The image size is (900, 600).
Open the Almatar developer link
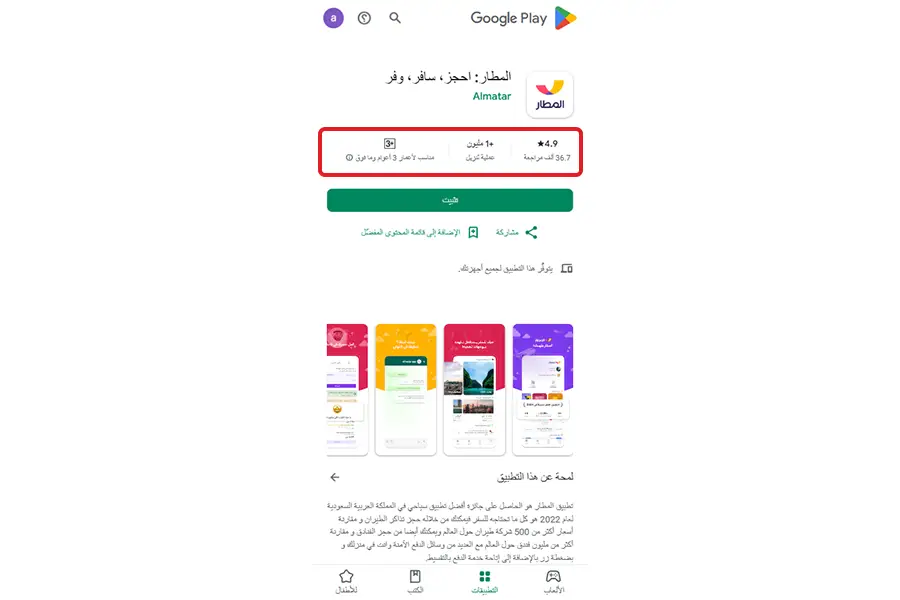point(491,96)
